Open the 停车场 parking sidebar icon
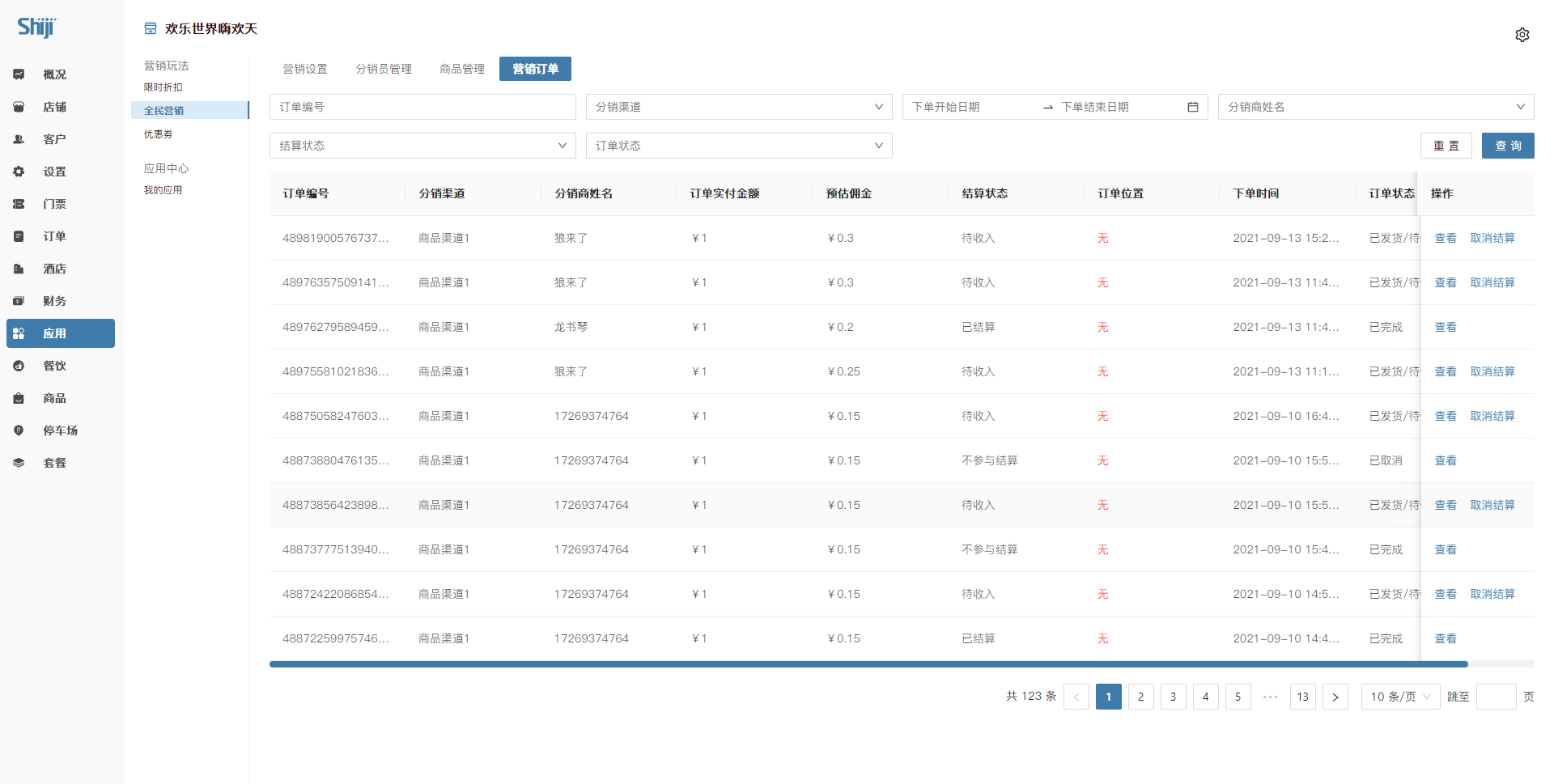The height and width of the screenshot is (784, 1554). [x=19, y=430]
